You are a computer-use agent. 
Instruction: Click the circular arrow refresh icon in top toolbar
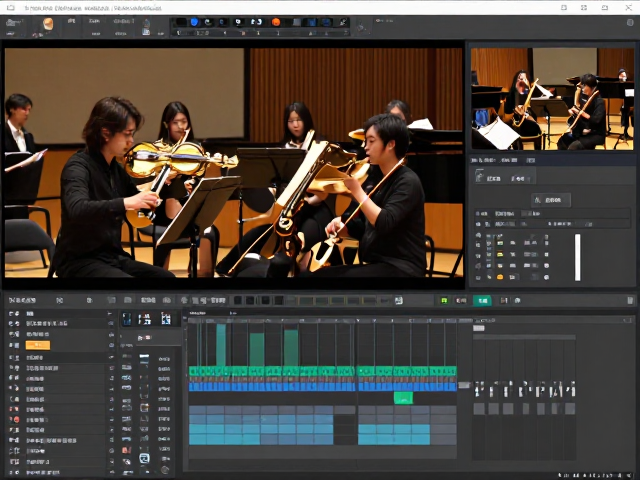pos(208,22)
